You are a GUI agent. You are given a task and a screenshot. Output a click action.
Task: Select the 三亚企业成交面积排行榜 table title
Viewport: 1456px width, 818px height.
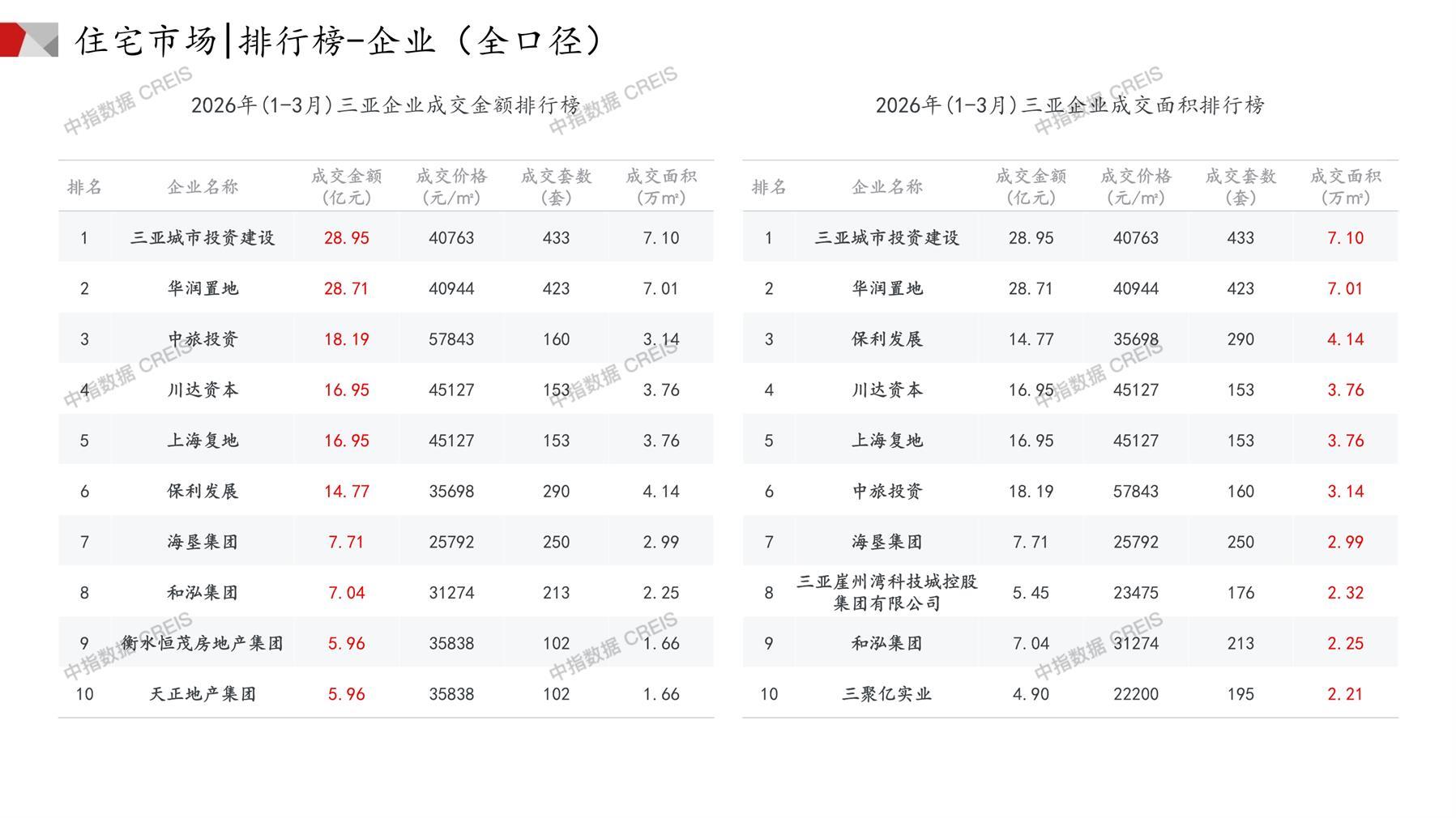pyautogui.click(x=1070, y=105)
